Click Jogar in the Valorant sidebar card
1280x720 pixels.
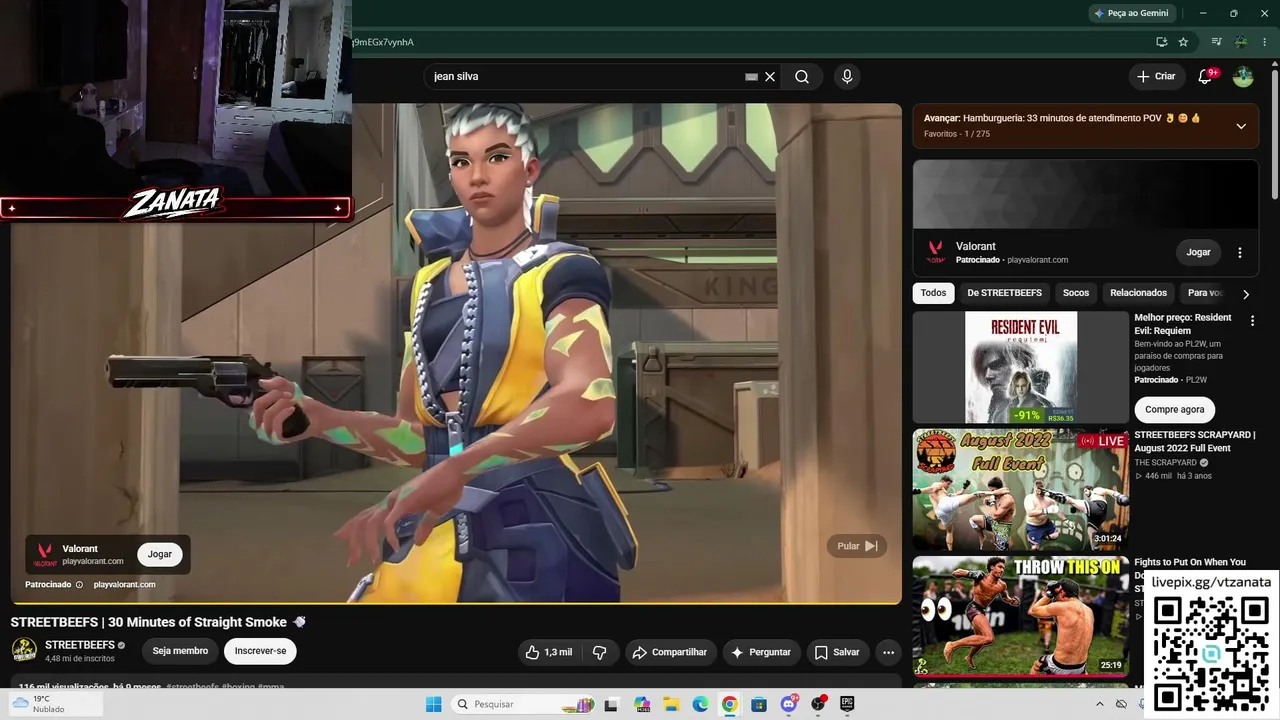pos(1198,252)
